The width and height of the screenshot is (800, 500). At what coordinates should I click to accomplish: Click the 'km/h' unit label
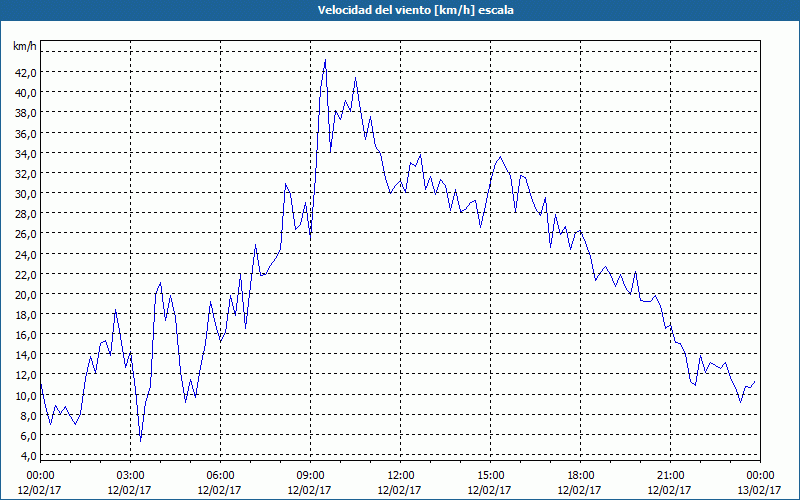(24, 46)
